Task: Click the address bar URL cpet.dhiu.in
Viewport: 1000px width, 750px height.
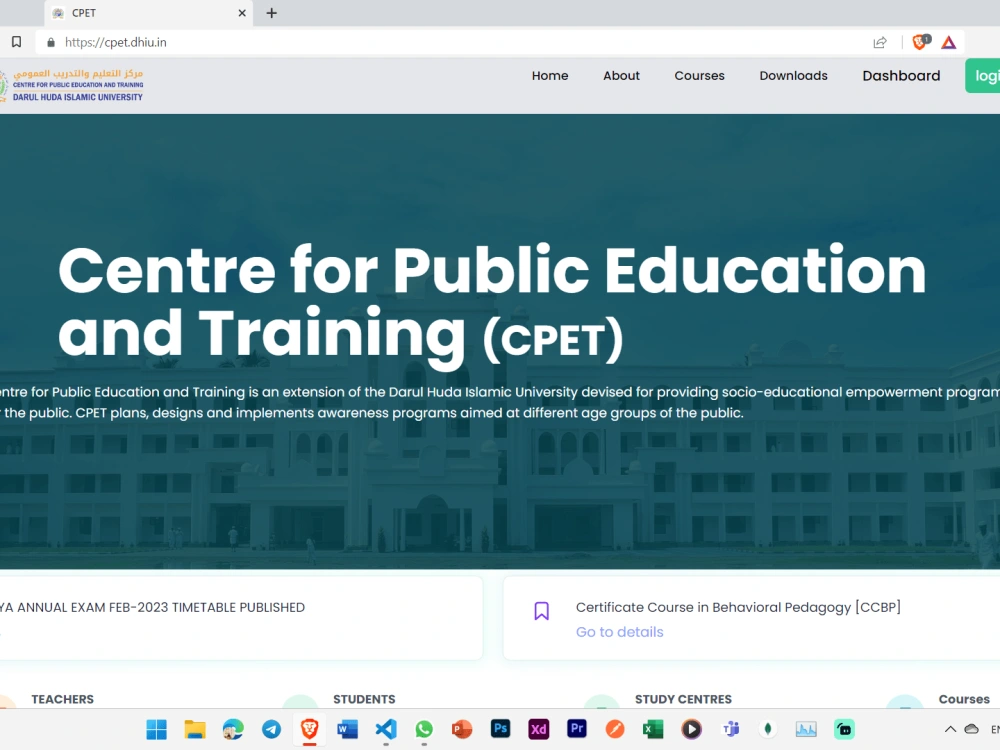Action: pos(115,42)
